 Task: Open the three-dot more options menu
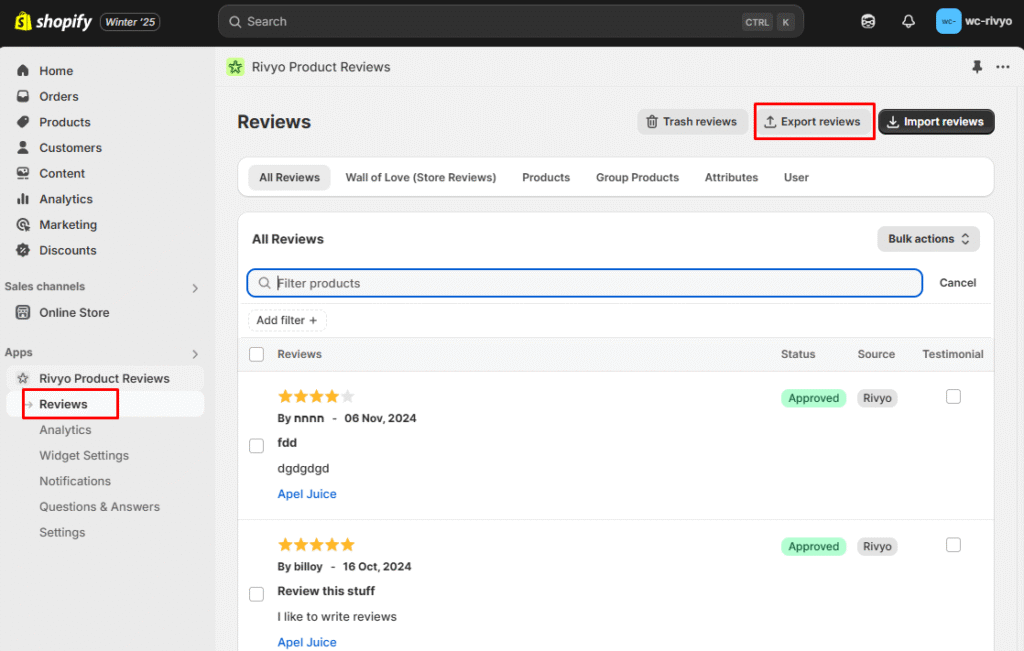(1003, 67)
